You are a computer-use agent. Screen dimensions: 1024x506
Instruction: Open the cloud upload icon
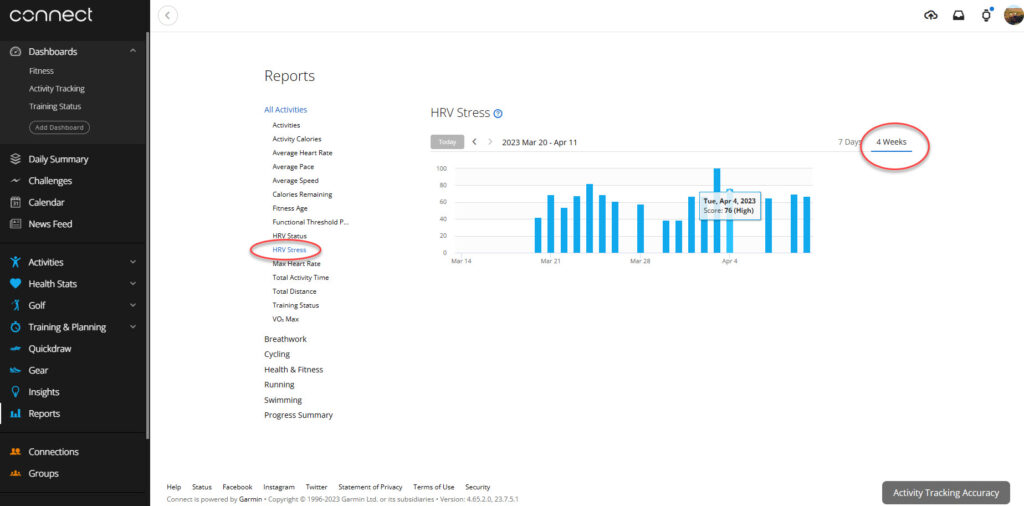[931, 15]
